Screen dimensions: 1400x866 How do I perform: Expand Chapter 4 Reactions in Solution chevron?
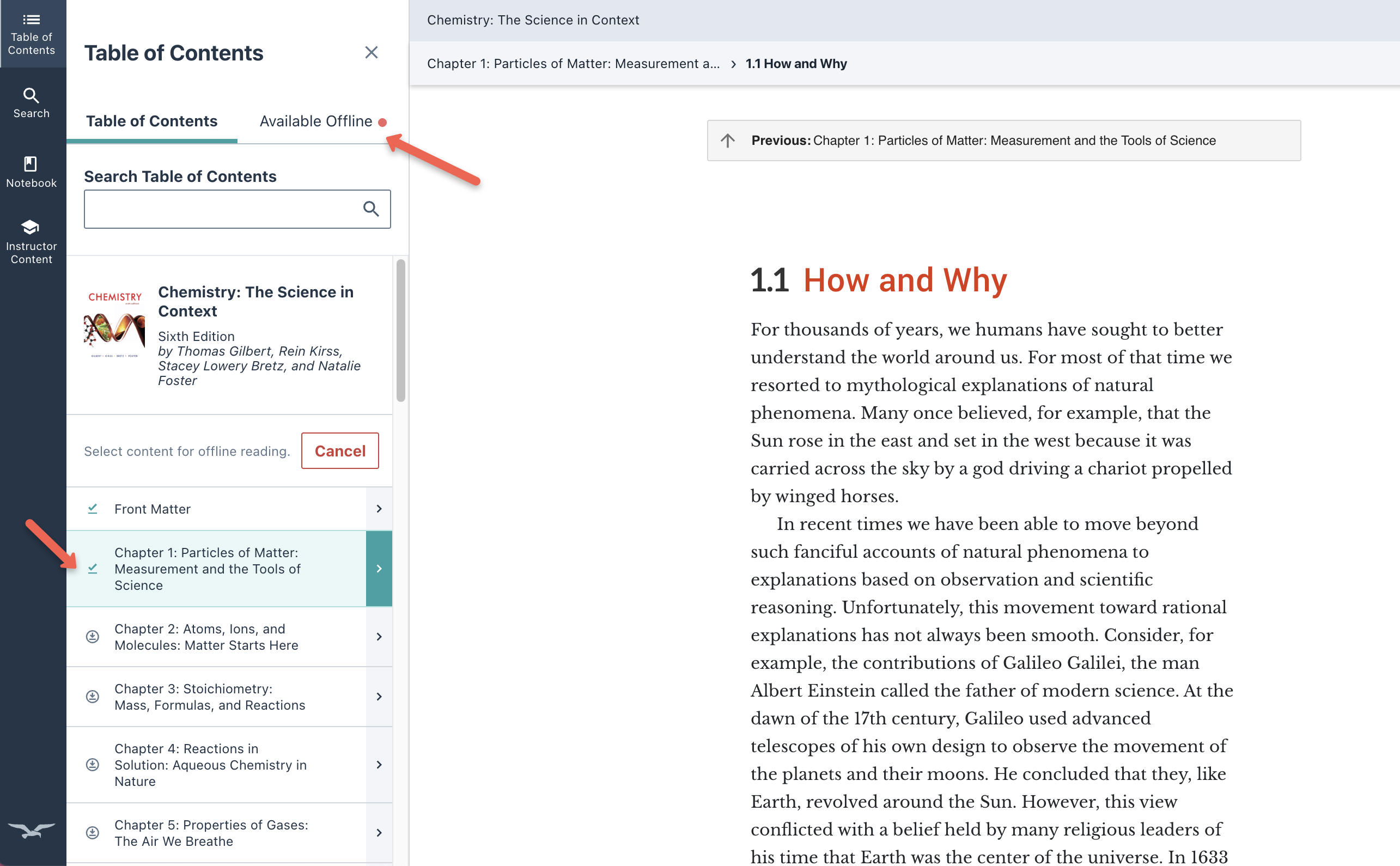point(379,765)
